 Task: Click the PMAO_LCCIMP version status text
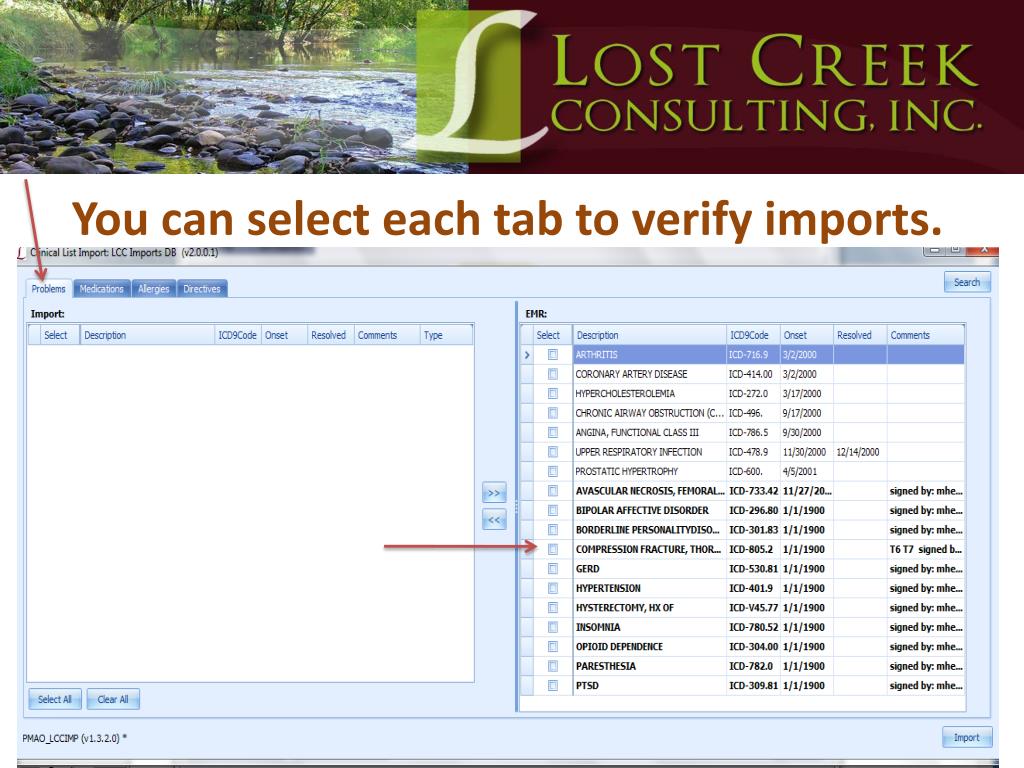(74, 738)
